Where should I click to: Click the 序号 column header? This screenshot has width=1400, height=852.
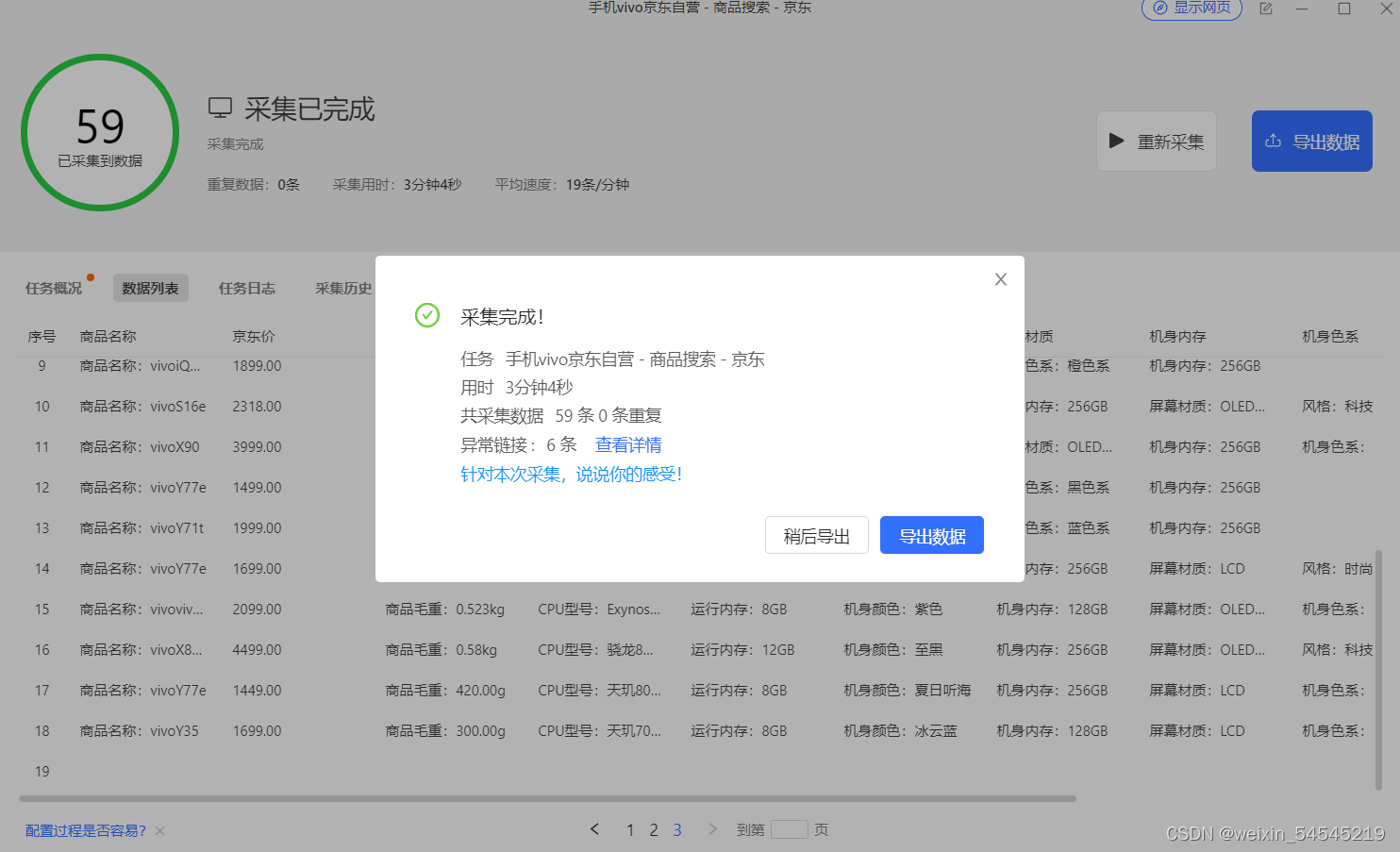(x=42, y=337)
